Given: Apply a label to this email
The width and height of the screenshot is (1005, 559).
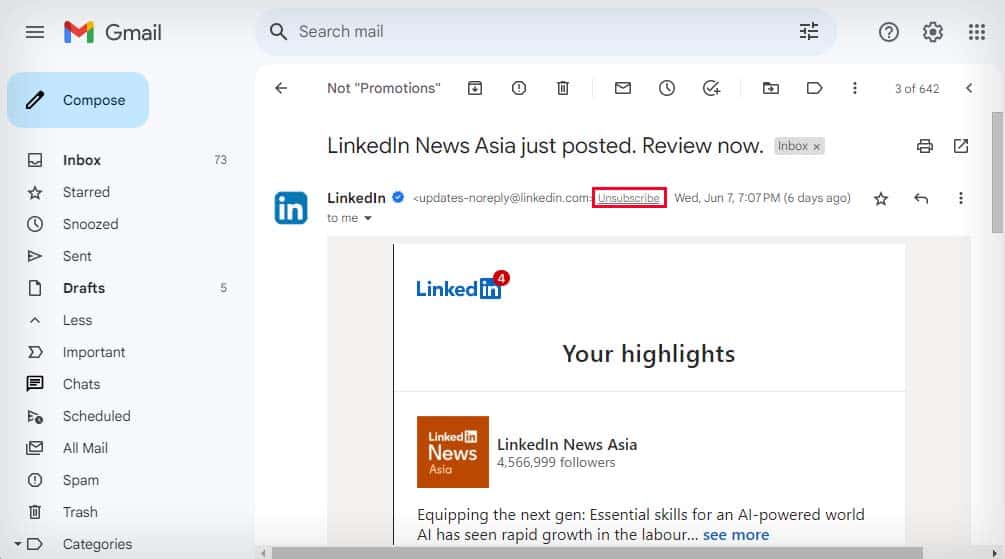Looking at the screenshot, I should point(814,88).
